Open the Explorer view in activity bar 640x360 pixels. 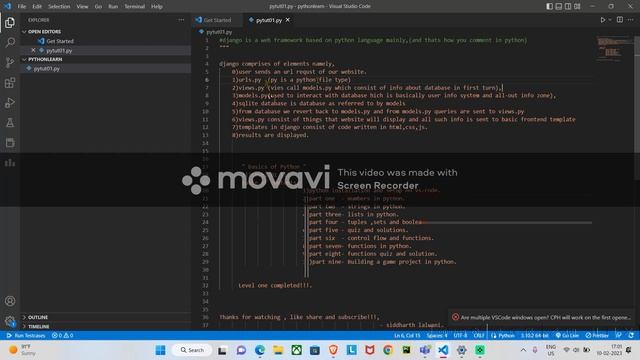[x=10, y=23]
